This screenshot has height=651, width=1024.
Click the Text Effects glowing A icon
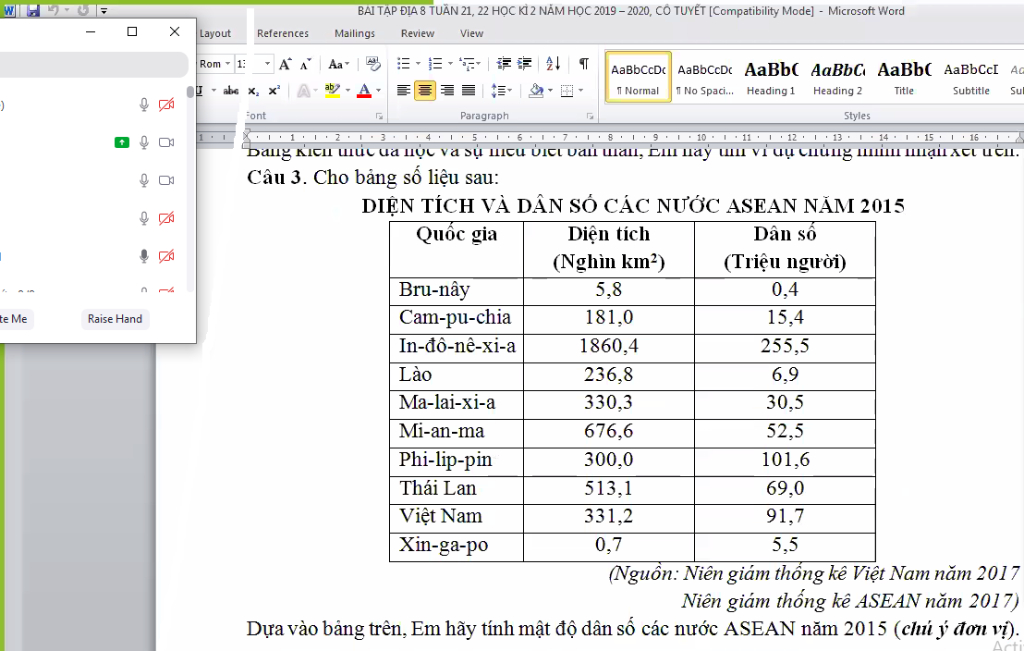[304, 91]
